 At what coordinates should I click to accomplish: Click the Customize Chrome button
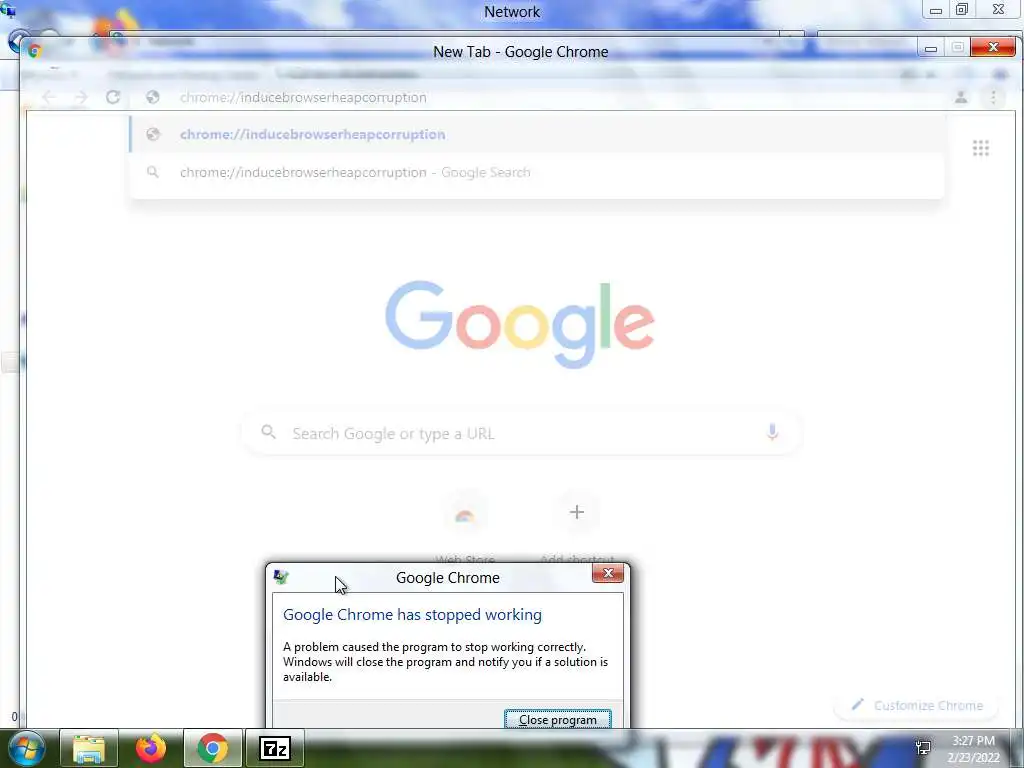click(918, 705)
